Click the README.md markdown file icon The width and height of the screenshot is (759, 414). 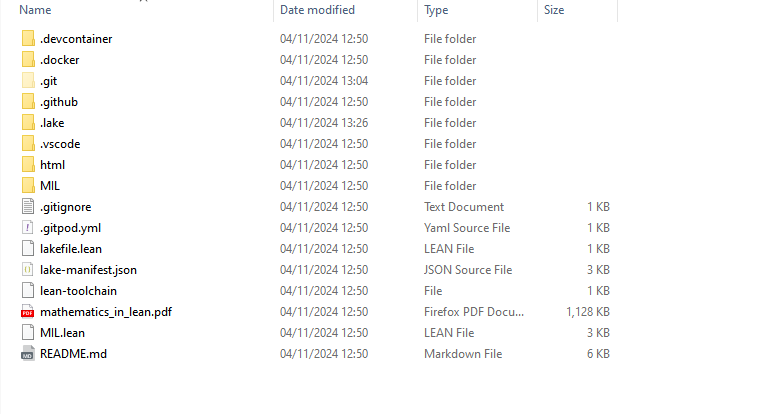[28, 354]
